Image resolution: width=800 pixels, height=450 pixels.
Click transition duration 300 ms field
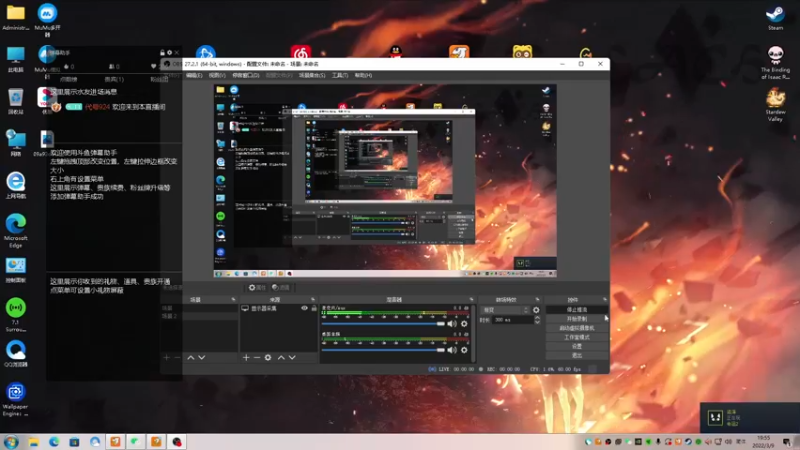point(512,320)
